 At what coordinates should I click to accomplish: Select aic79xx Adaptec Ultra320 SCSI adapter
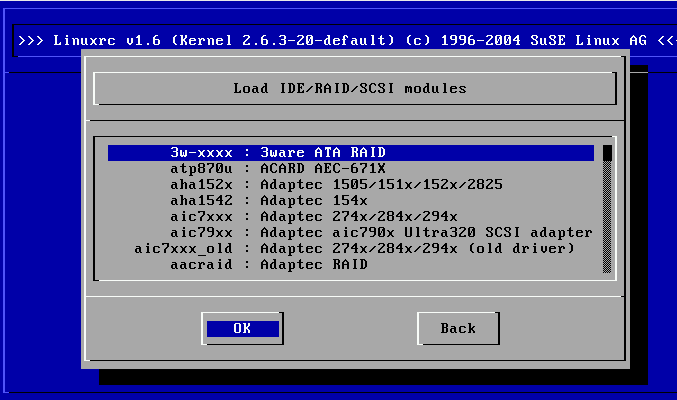coord(351,233)
